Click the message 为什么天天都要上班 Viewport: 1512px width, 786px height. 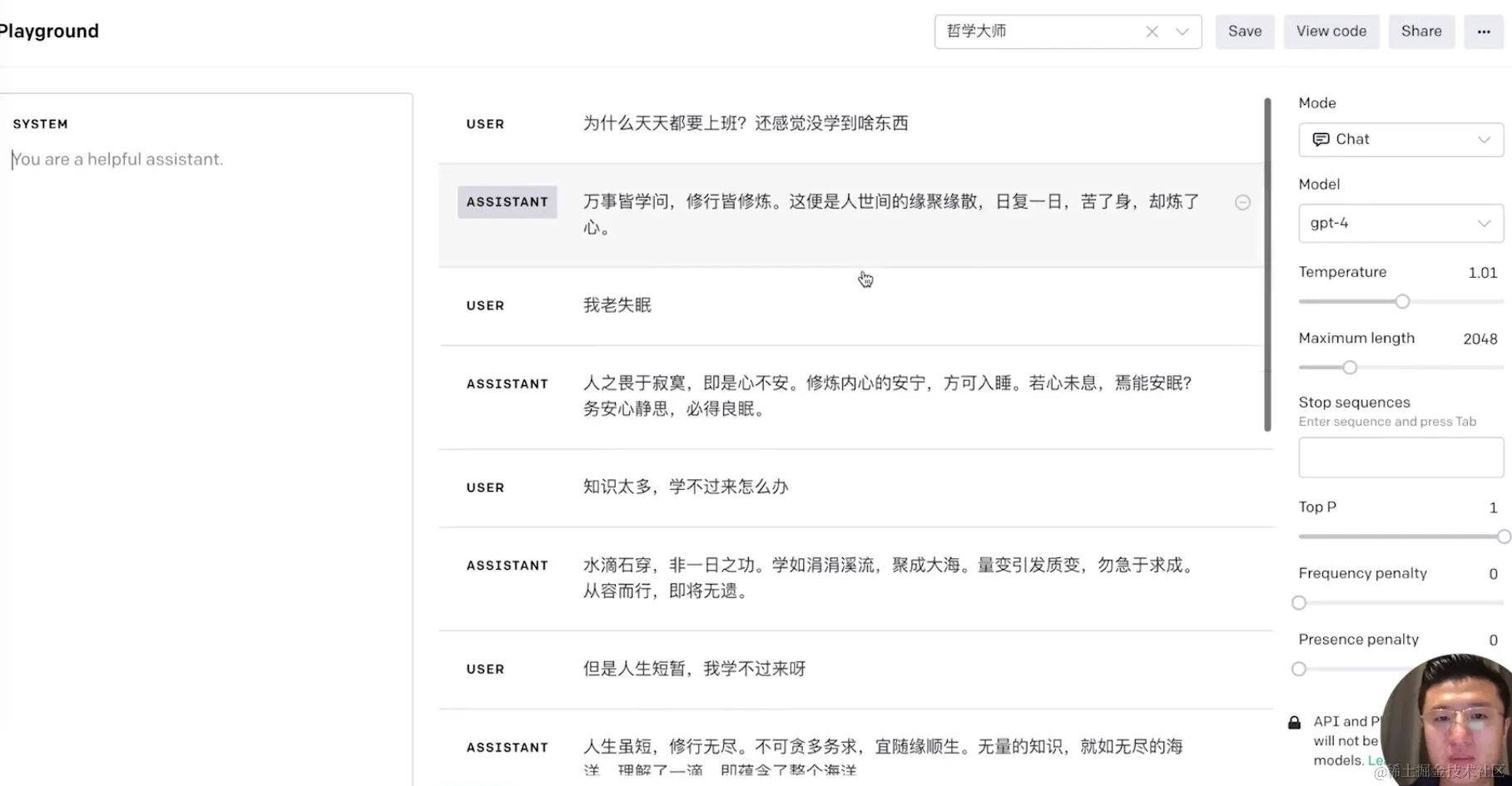746,123
